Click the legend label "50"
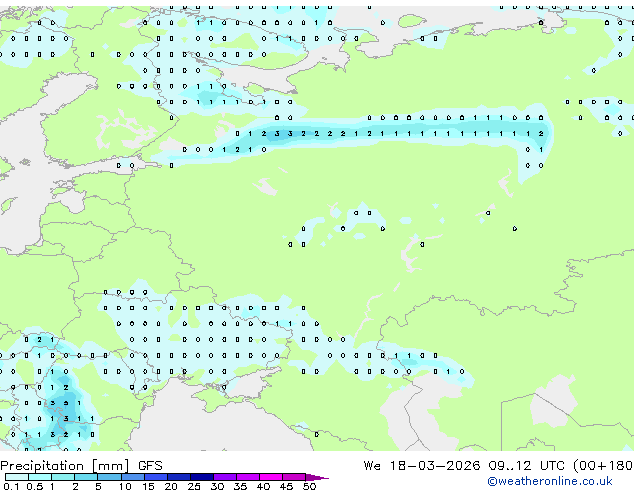Screen dimensions: 634x490 point(309,486)
